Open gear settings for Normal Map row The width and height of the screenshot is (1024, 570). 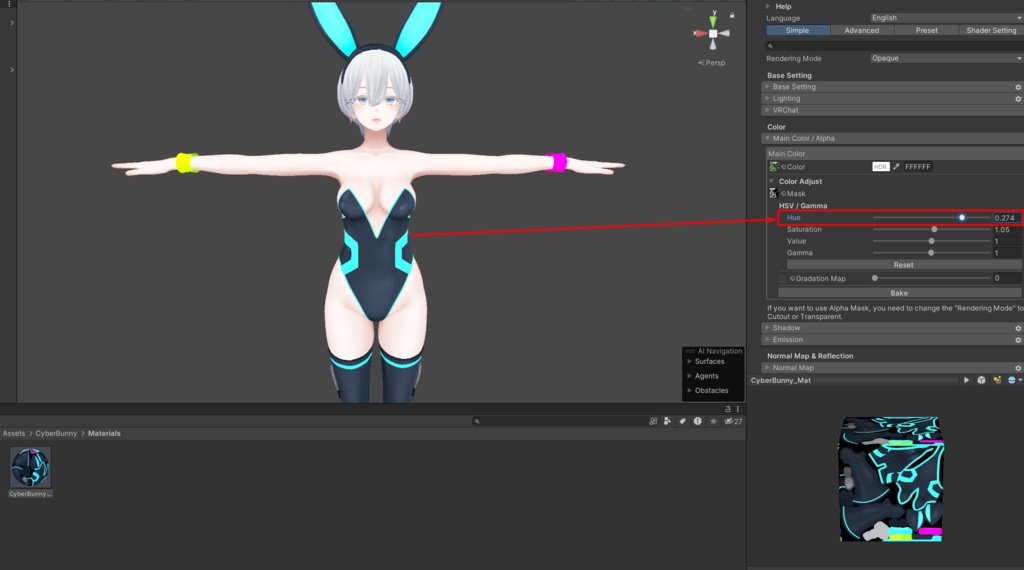tap(1017, 368)
